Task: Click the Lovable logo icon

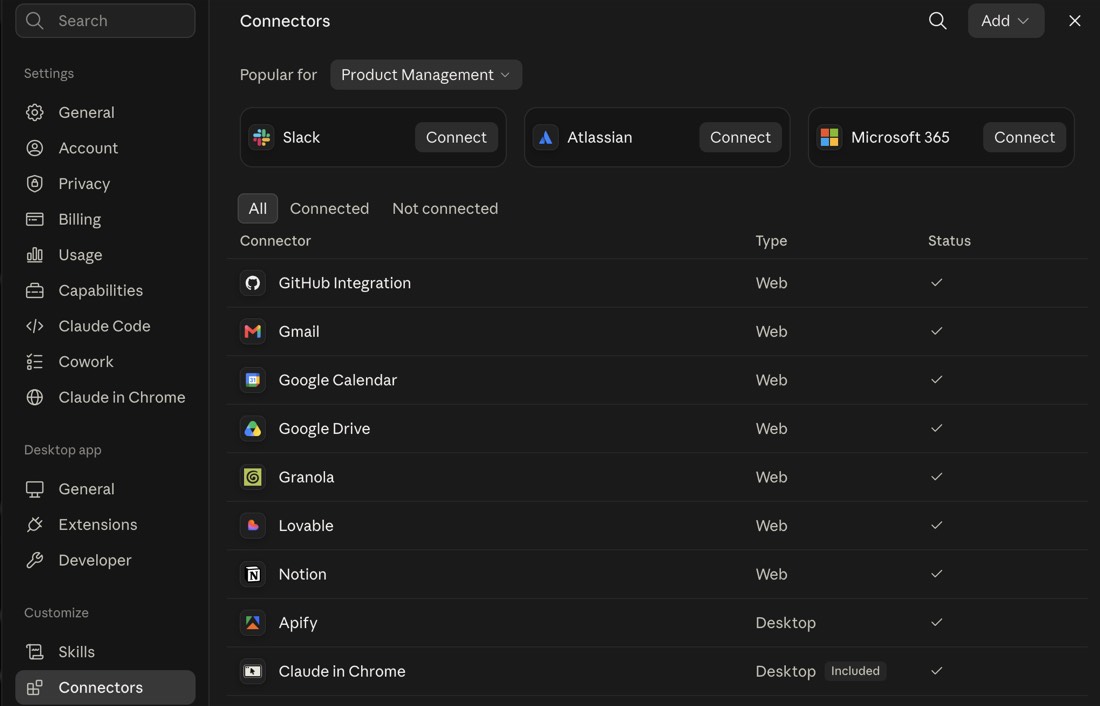Action: [x=253, y=526]
